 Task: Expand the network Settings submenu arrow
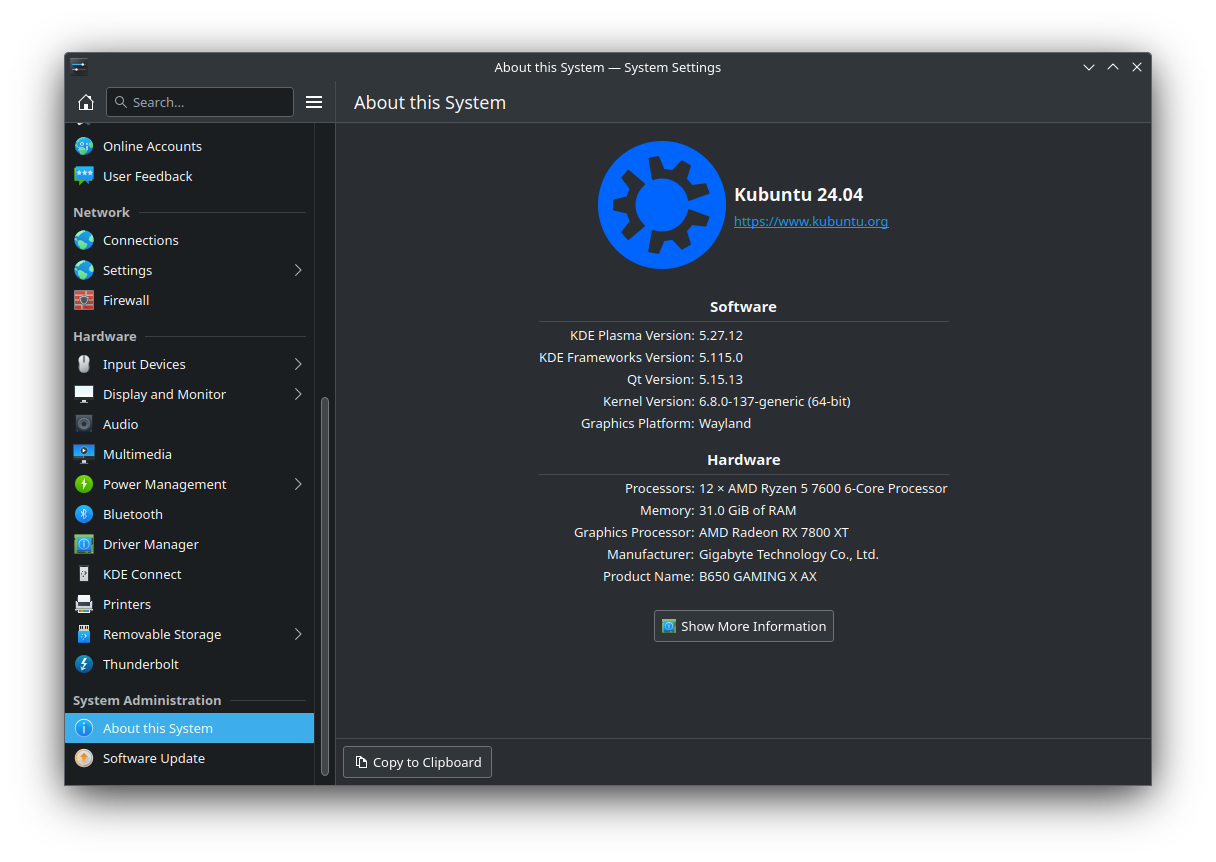(x=298, y=270)
